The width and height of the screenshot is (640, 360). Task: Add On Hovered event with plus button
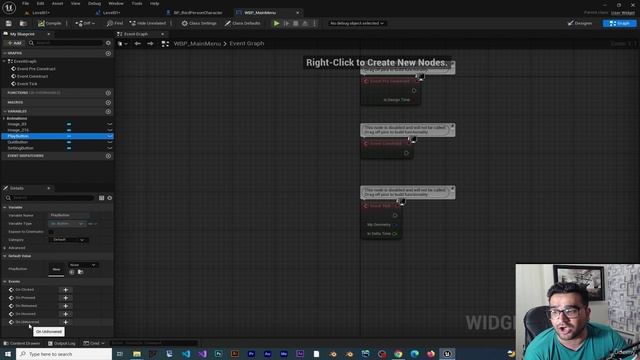(65, 314)
